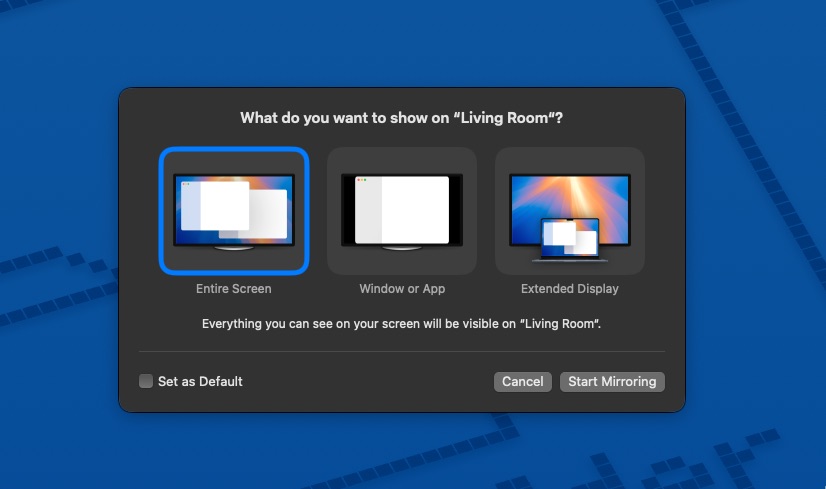
Task: Select the Entire Screen mirroring option
Action: click(234, 210)
